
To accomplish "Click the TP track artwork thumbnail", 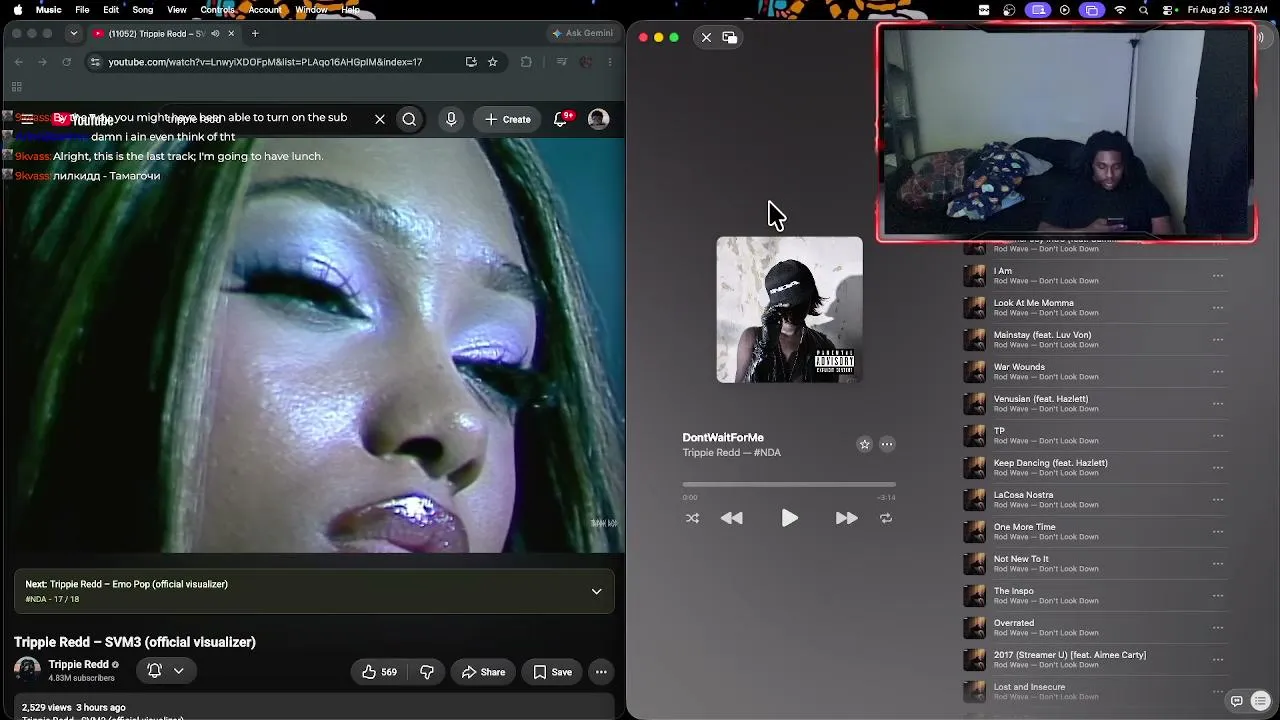I will click(x=974, y=436).
